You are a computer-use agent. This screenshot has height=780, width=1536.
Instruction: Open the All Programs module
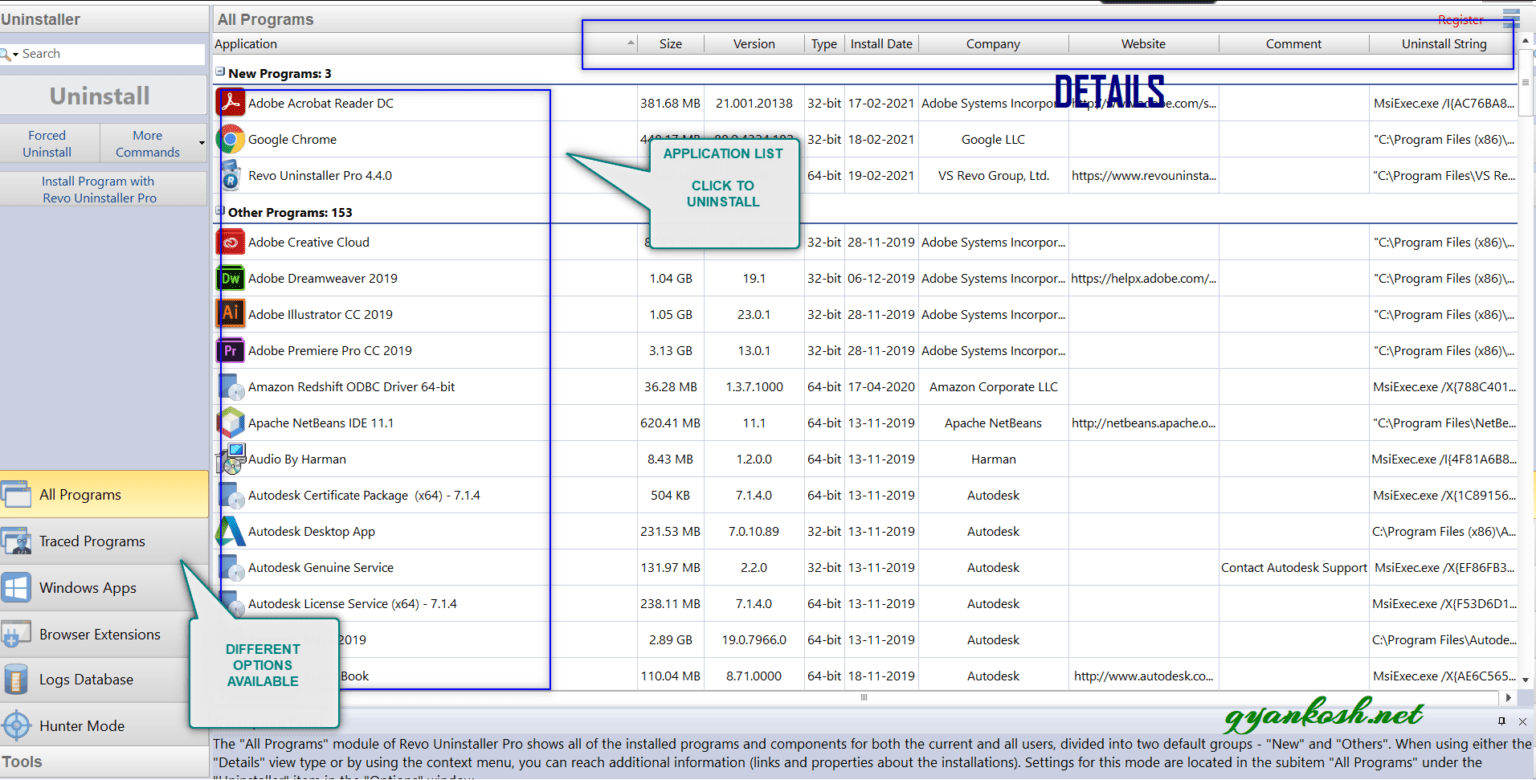[x=104, y=494]
